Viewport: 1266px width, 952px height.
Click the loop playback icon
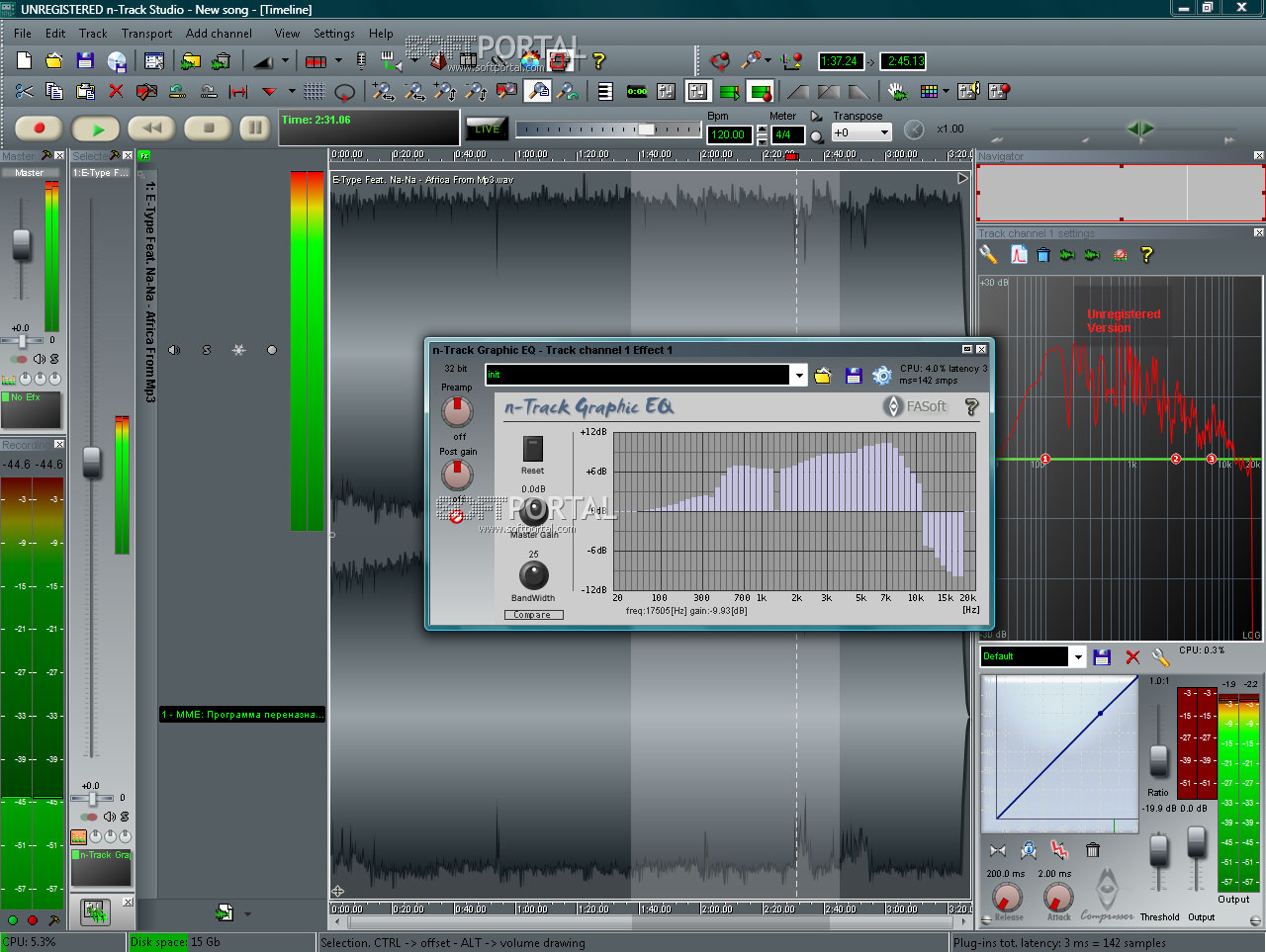[x=344, y=92]
